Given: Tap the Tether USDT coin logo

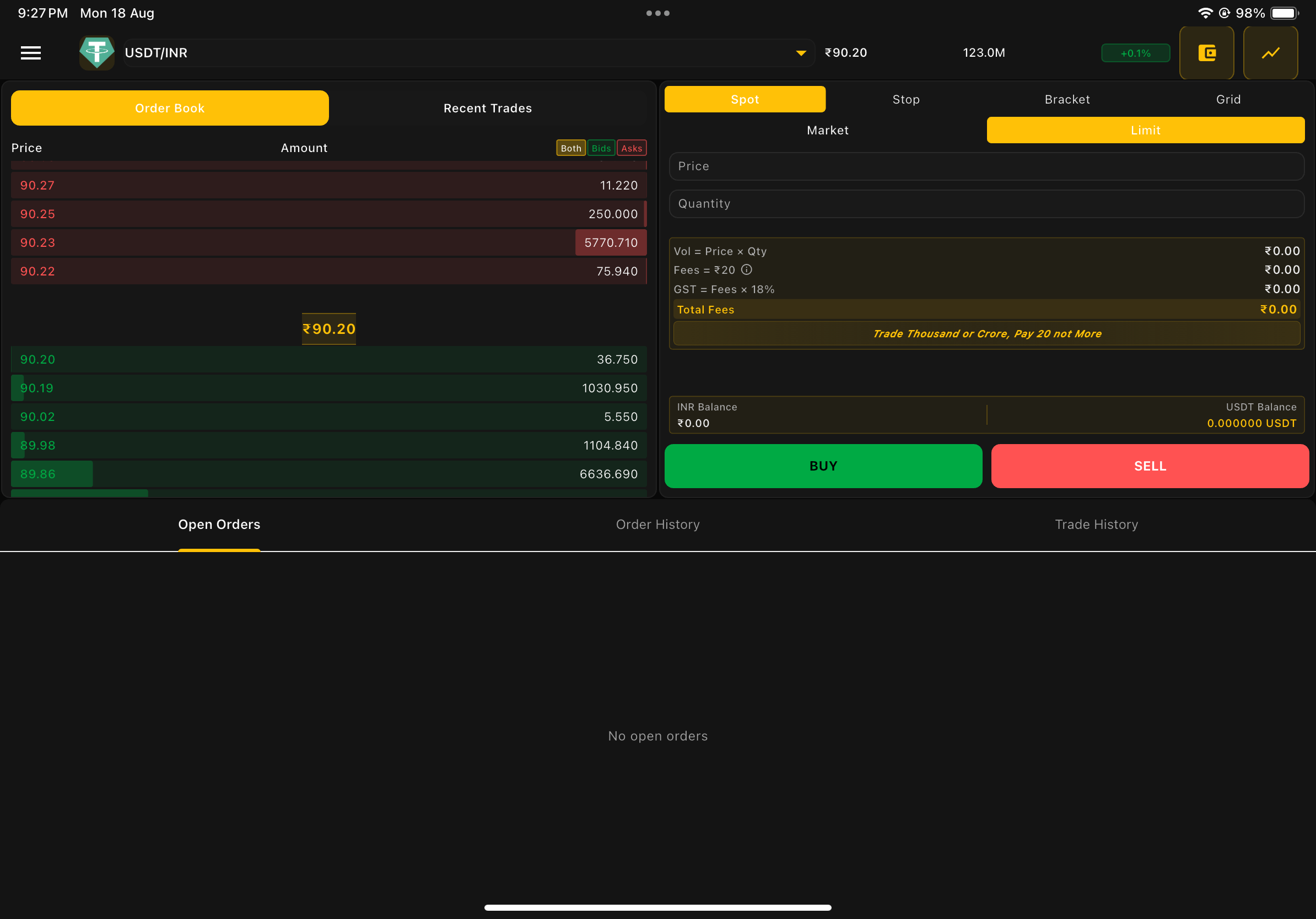Looking at the screenshot, I should 96,53.
